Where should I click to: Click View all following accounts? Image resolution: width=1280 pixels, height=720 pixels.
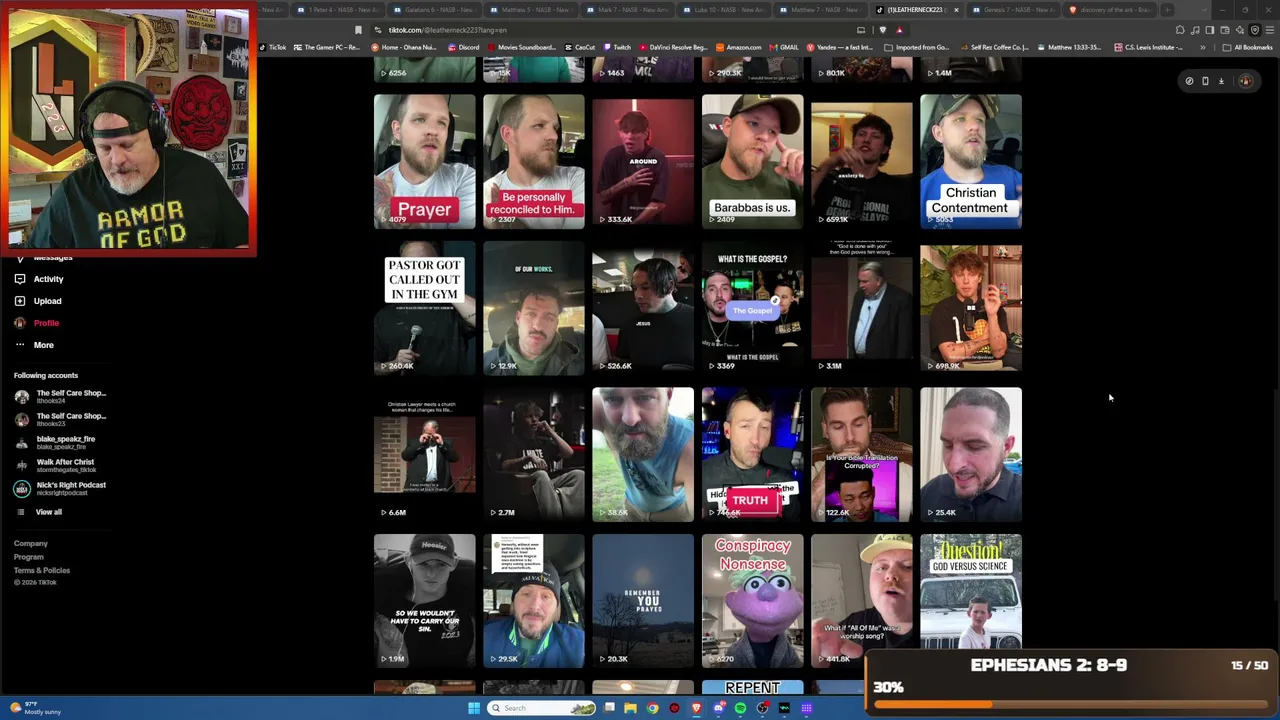point(49,512)
